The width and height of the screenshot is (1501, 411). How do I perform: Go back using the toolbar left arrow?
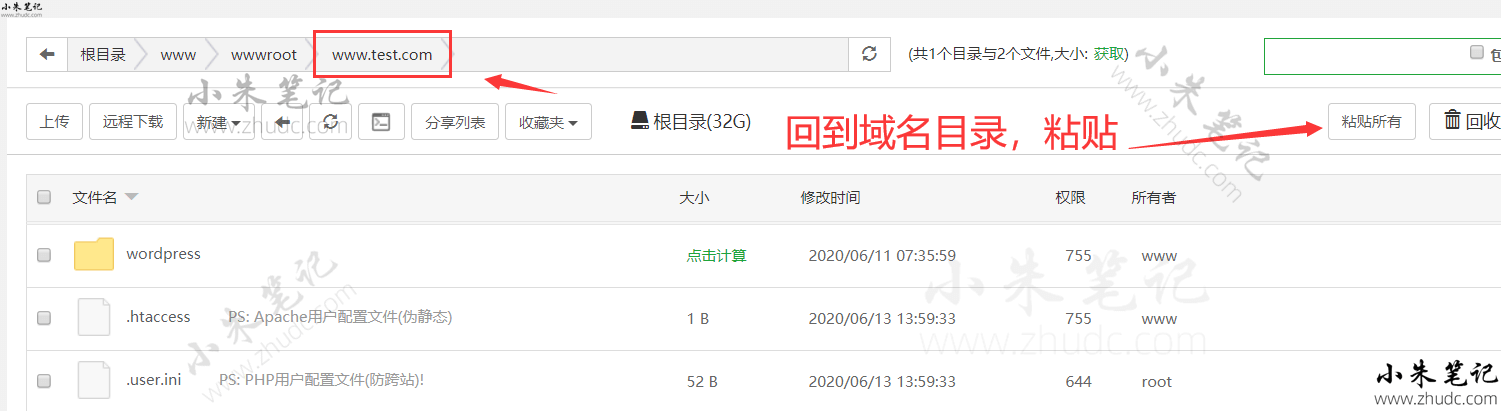click(x=282, y=122)
